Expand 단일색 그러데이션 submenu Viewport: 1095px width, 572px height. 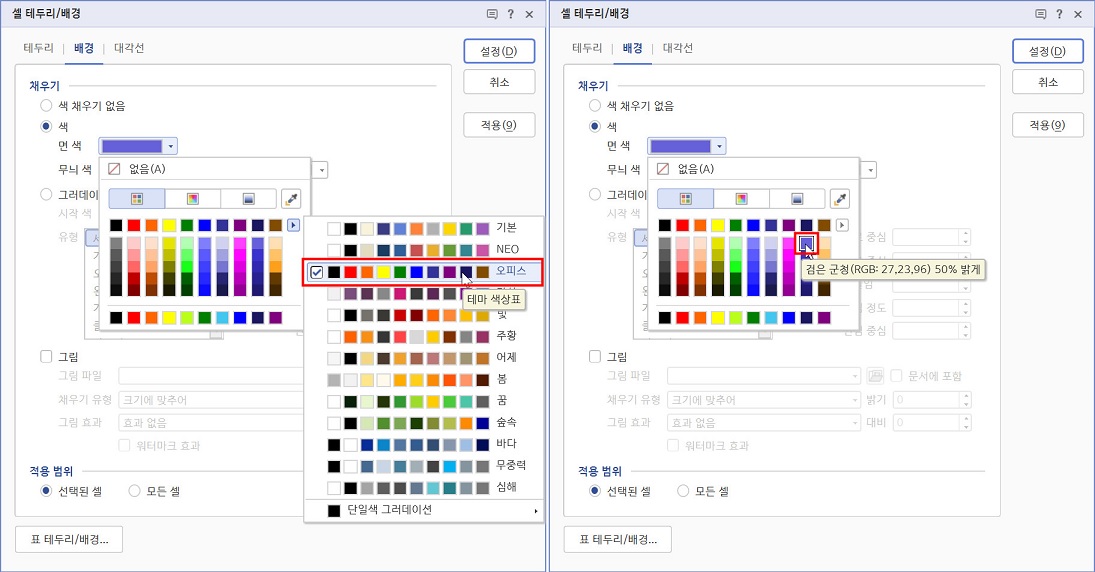tap(424, 511)
